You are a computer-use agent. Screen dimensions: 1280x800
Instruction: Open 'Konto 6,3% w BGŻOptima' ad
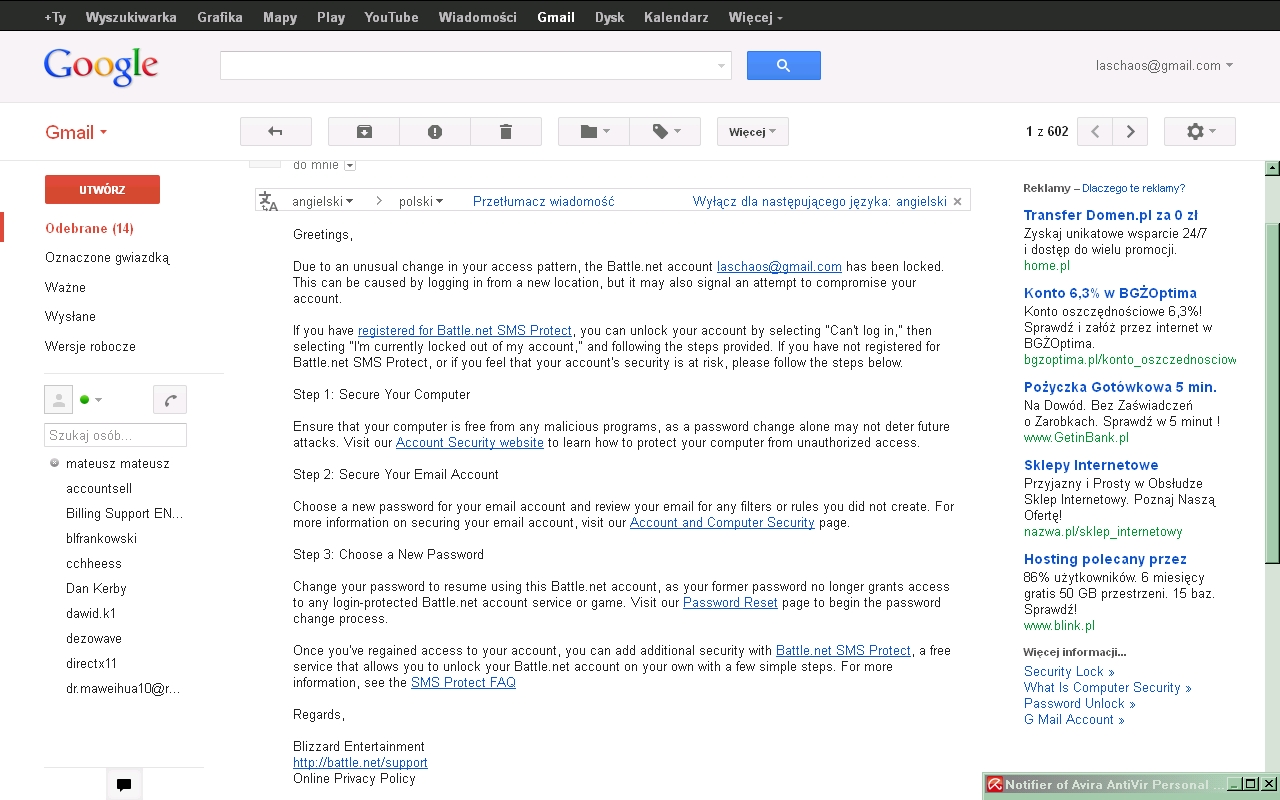click(x=1110, y=293)
